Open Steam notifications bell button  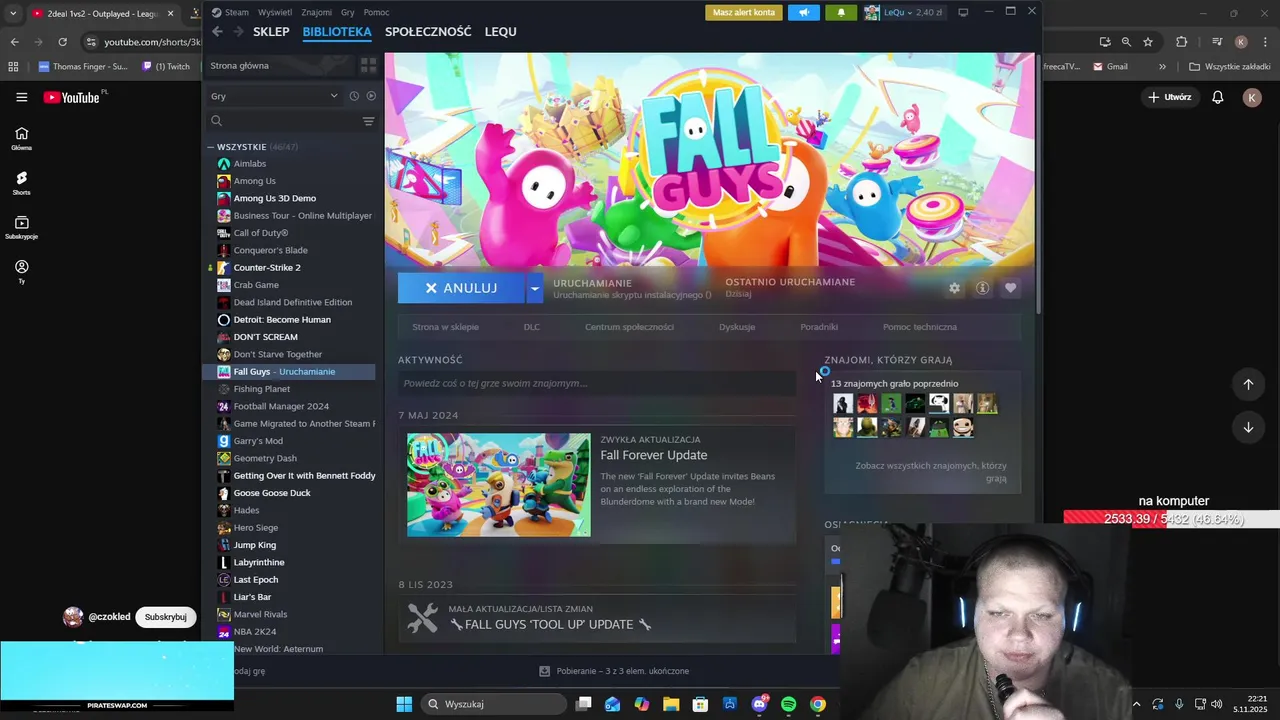tap(840, 12)
